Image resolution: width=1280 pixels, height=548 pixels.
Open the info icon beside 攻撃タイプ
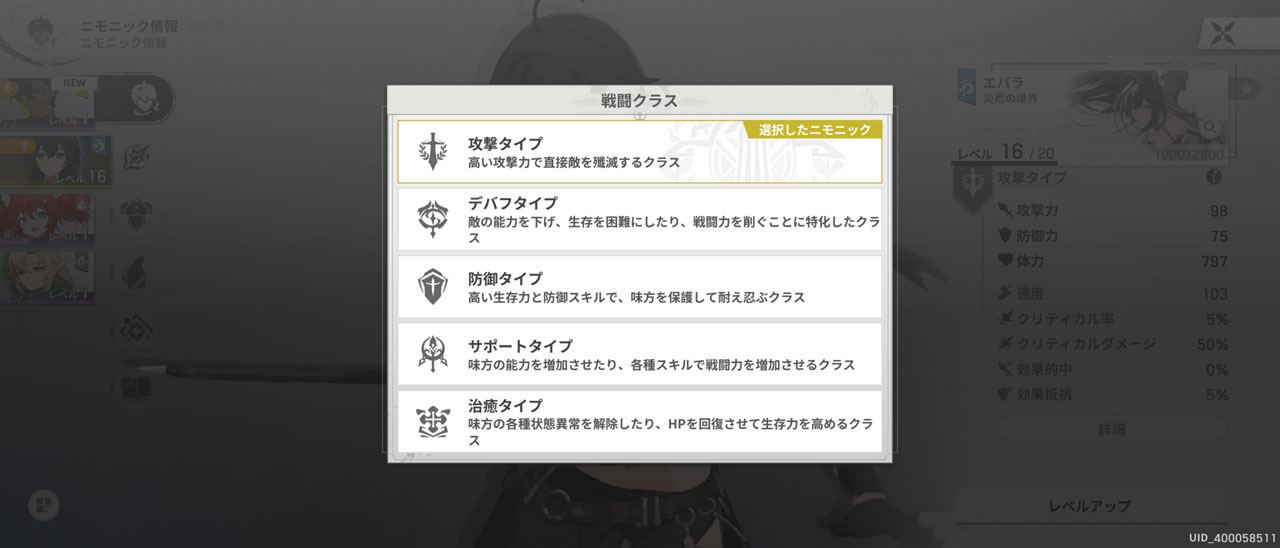click(1214, 177)
